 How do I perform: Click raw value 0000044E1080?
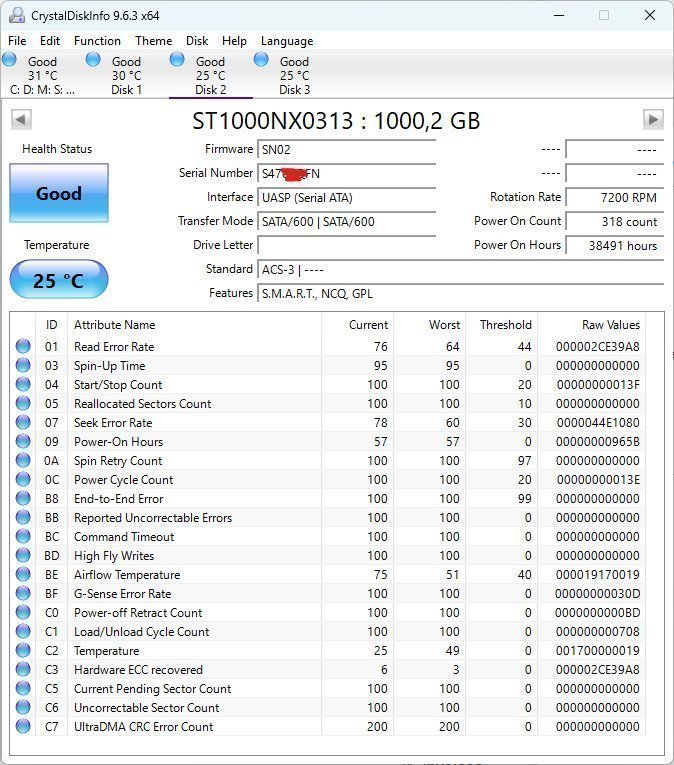(x=598, y=423)
